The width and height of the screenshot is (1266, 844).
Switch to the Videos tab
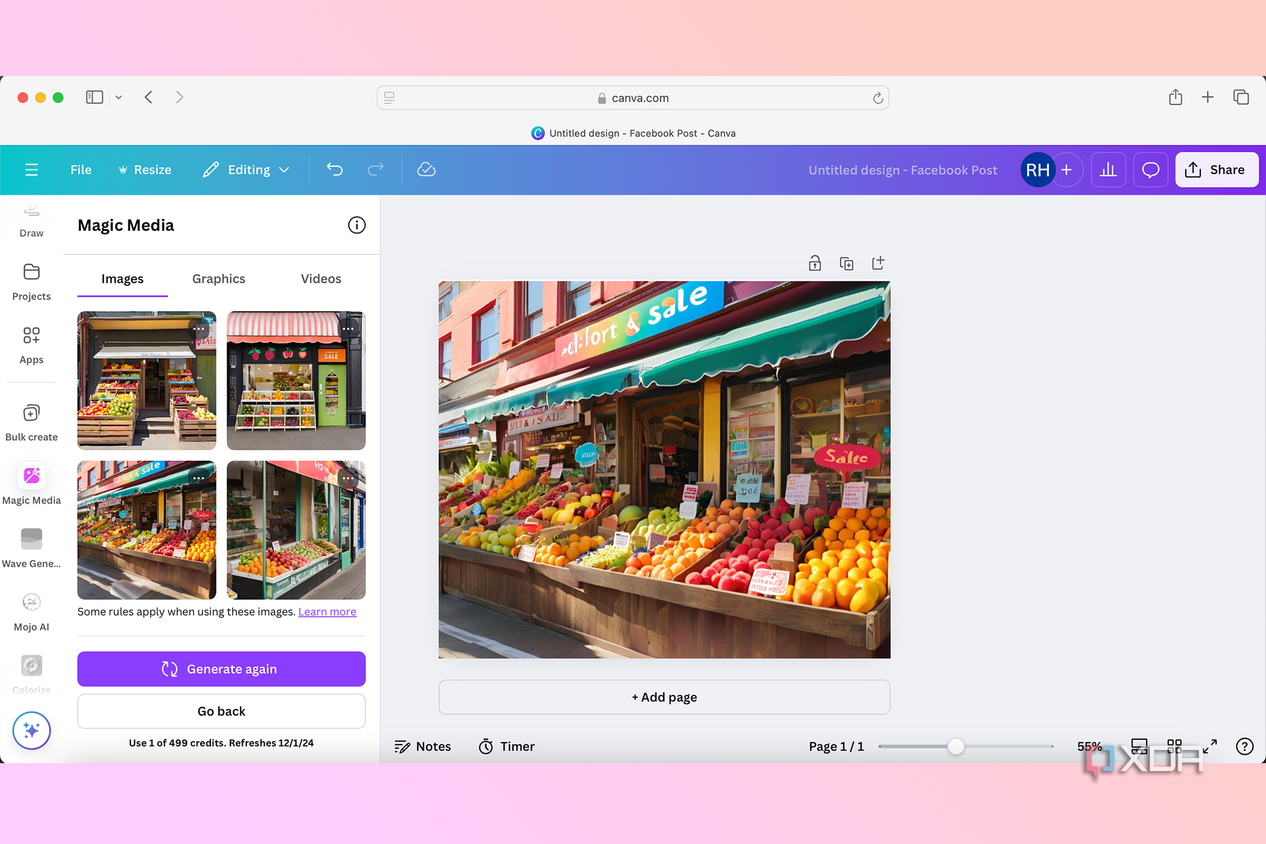[321, 279]
